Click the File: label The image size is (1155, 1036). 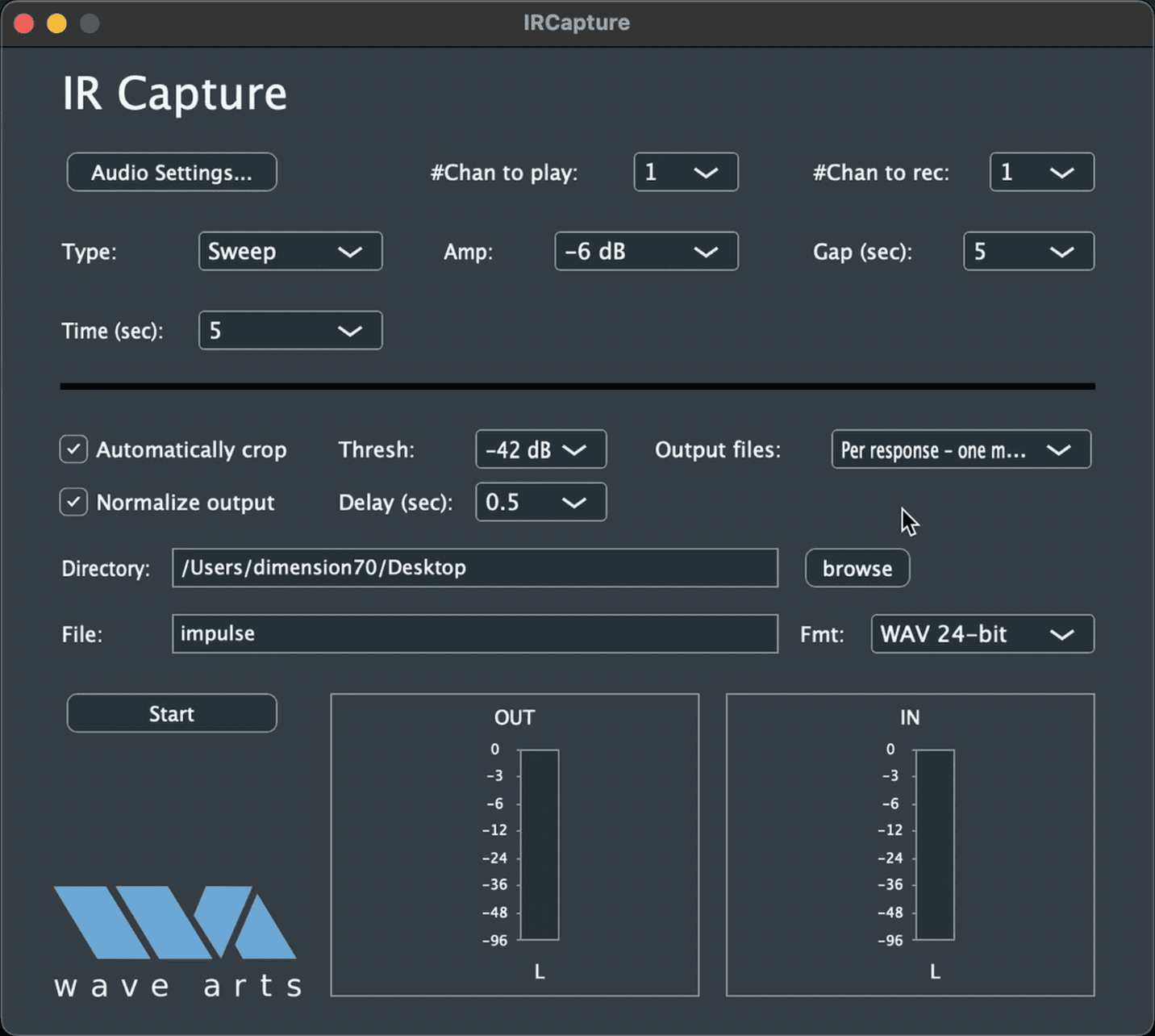tap(81, 634)
